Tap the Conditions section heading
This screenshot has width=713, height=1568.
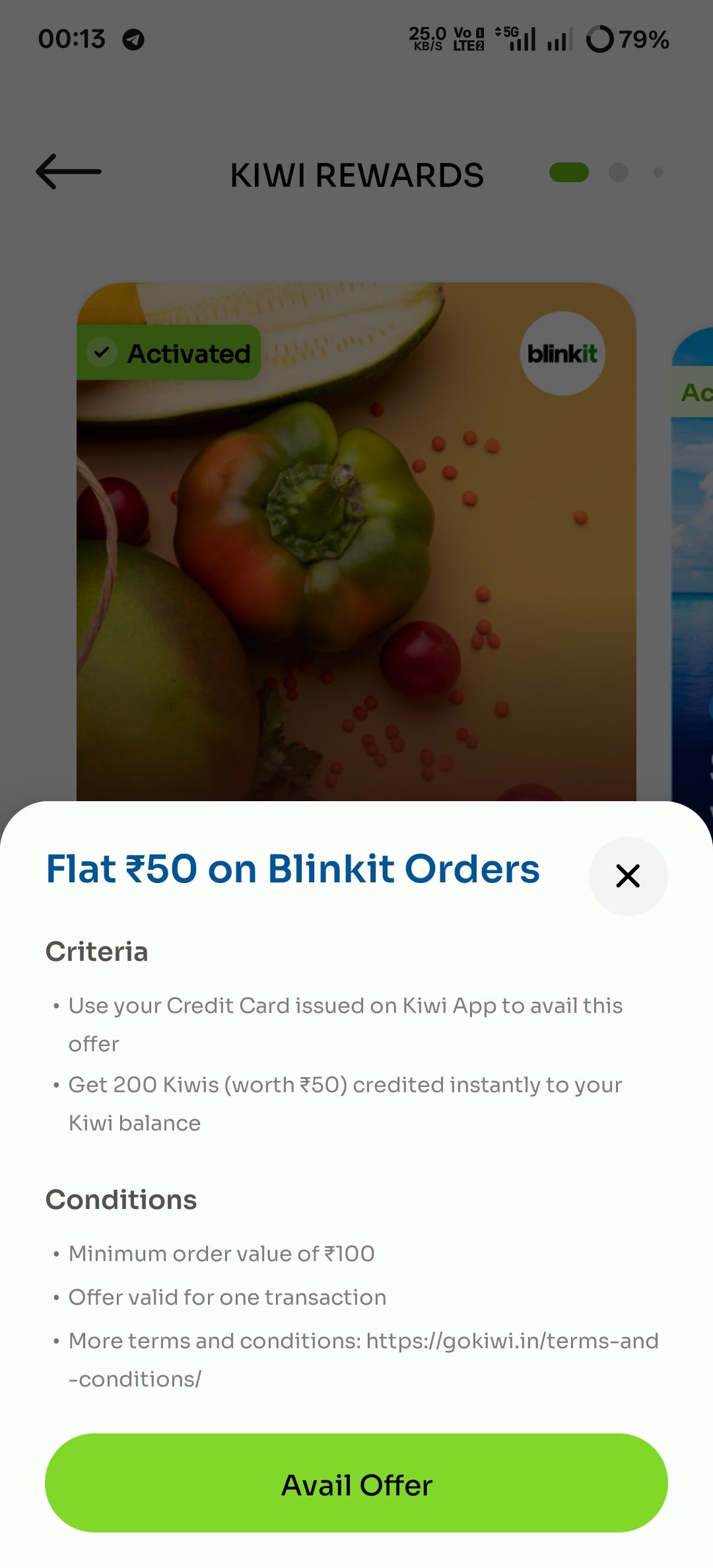click(x=121, y=1200)
